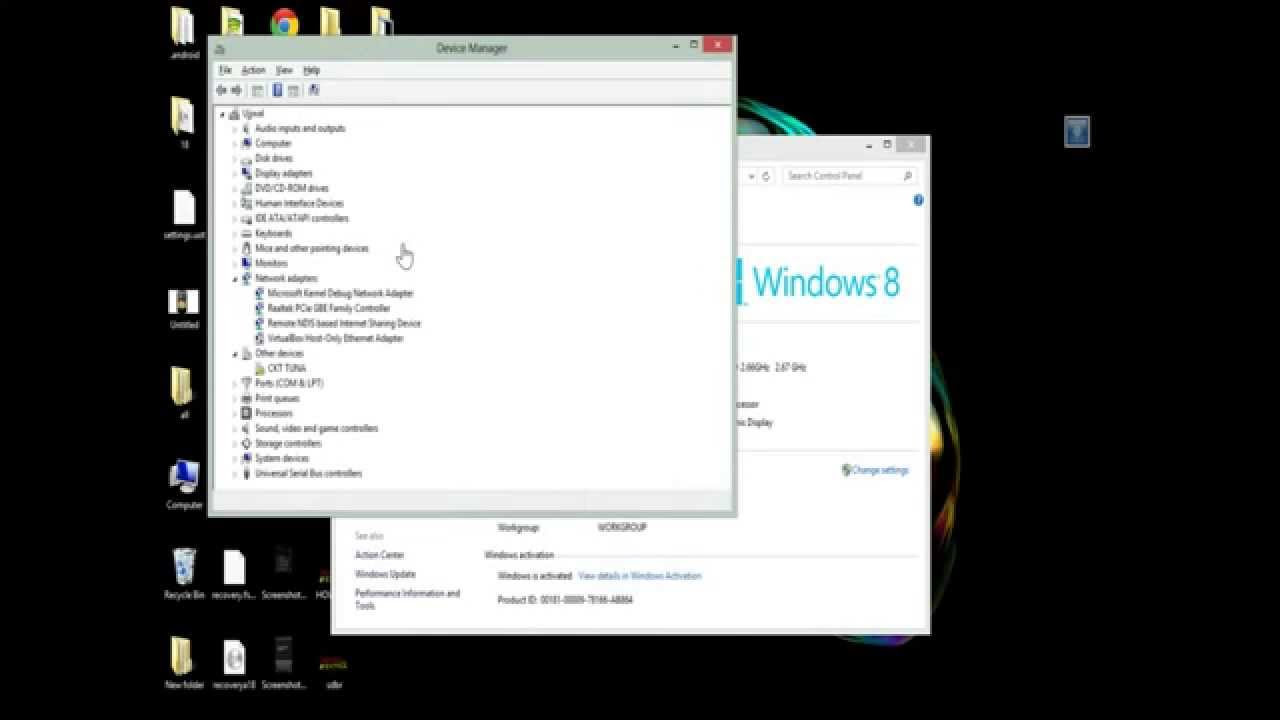Viewport: 1280px width, 720px height.
Task: Click View details in Windows Activation link
Action: point(640,576)
